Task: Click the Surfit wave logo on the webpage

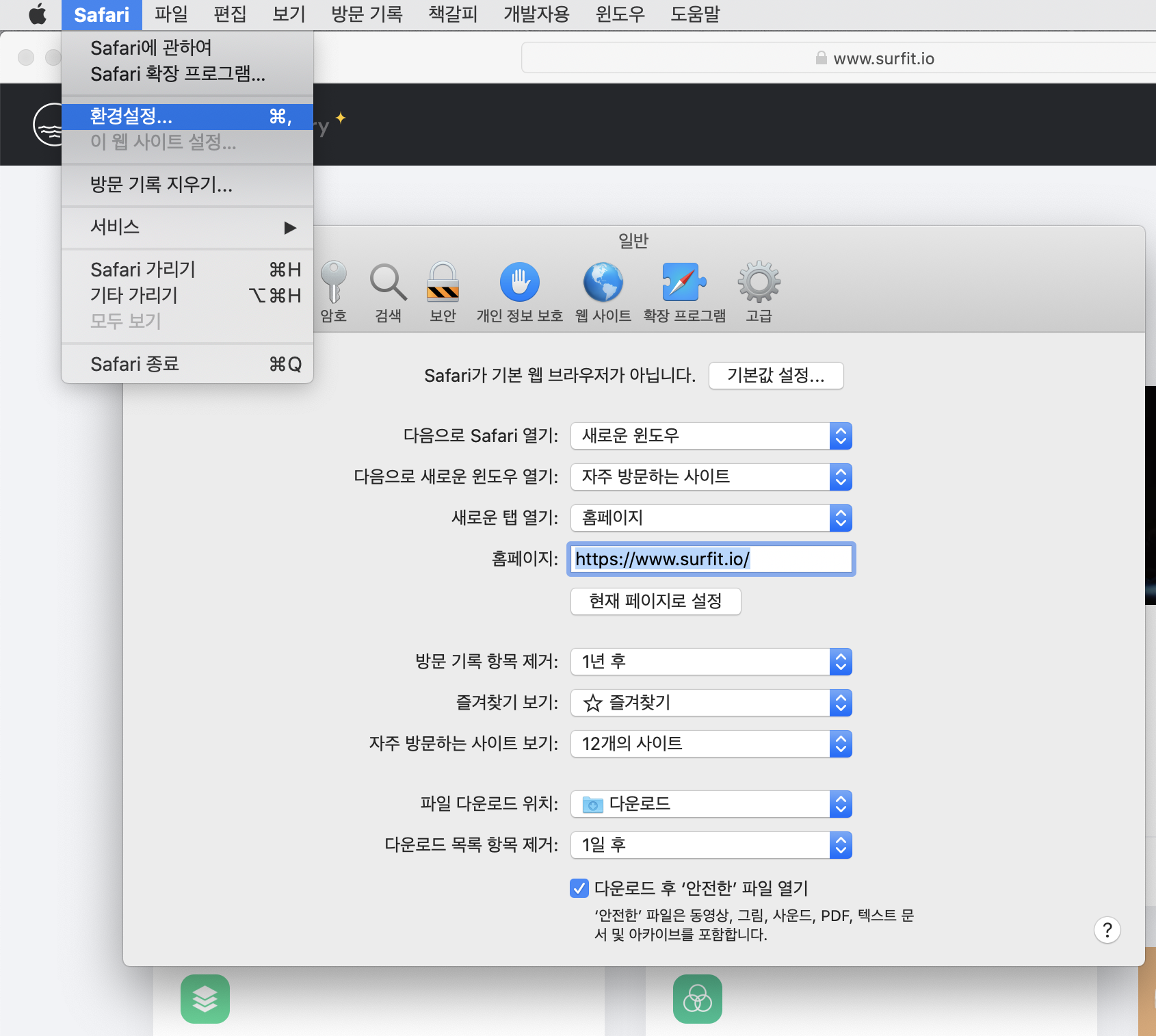Action: tap(48, 125)
